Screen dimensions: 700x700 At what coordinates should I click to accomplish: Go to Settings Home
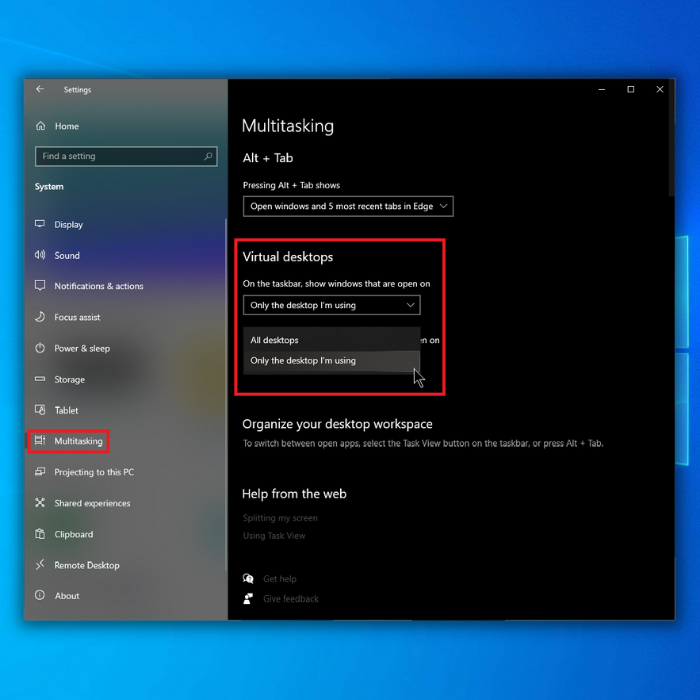click(x=67, y=126)
